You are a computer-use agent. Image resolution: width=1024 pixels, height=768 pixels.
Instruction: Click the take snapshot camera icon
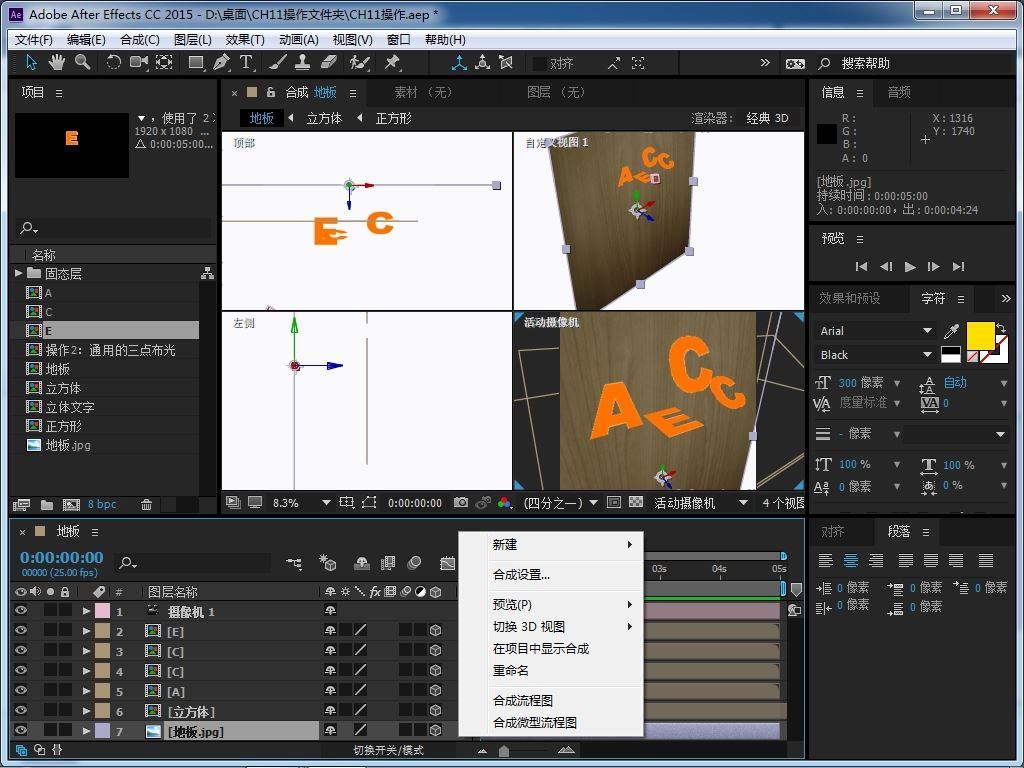(461, 502)
